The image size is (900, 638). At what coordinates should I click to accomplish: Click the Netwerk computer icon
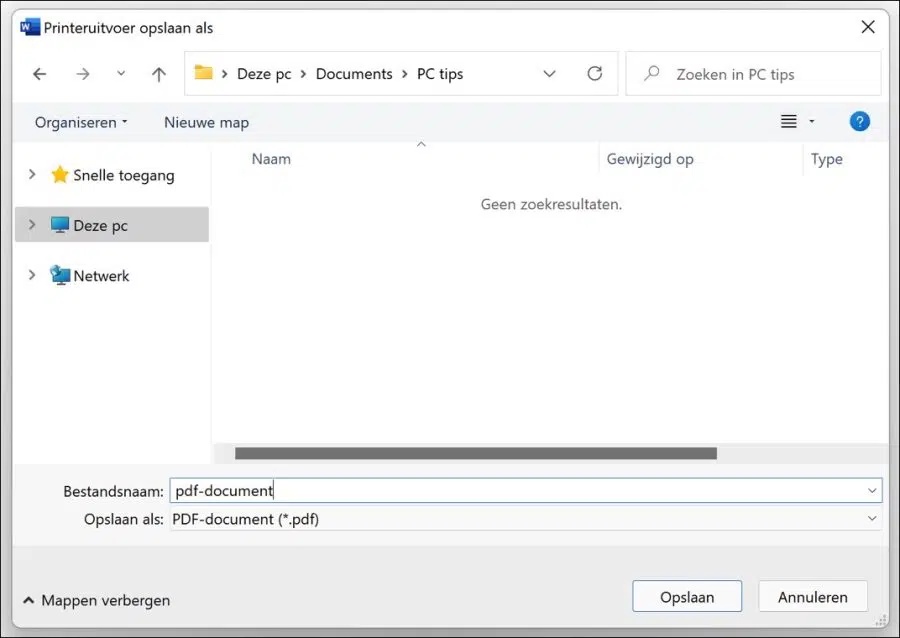point(59,275)
